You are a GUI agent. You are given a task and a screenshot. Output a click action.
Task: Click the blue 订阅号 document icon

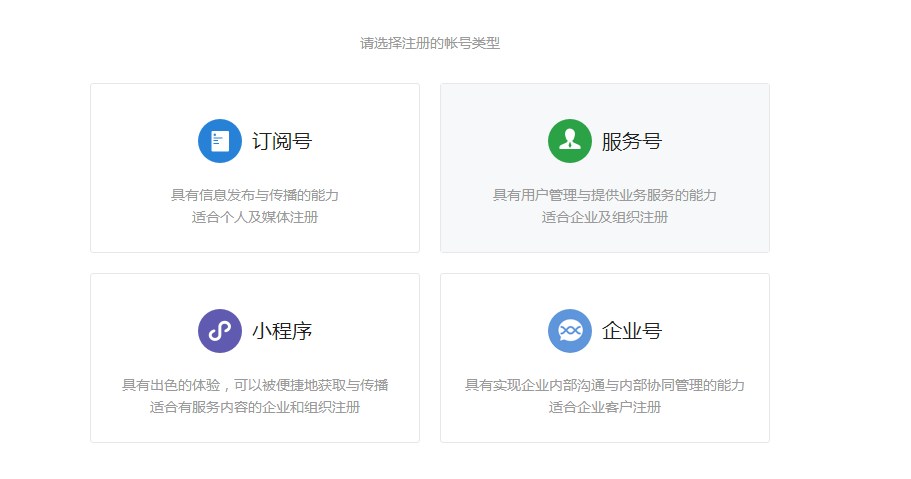(220, 141)
